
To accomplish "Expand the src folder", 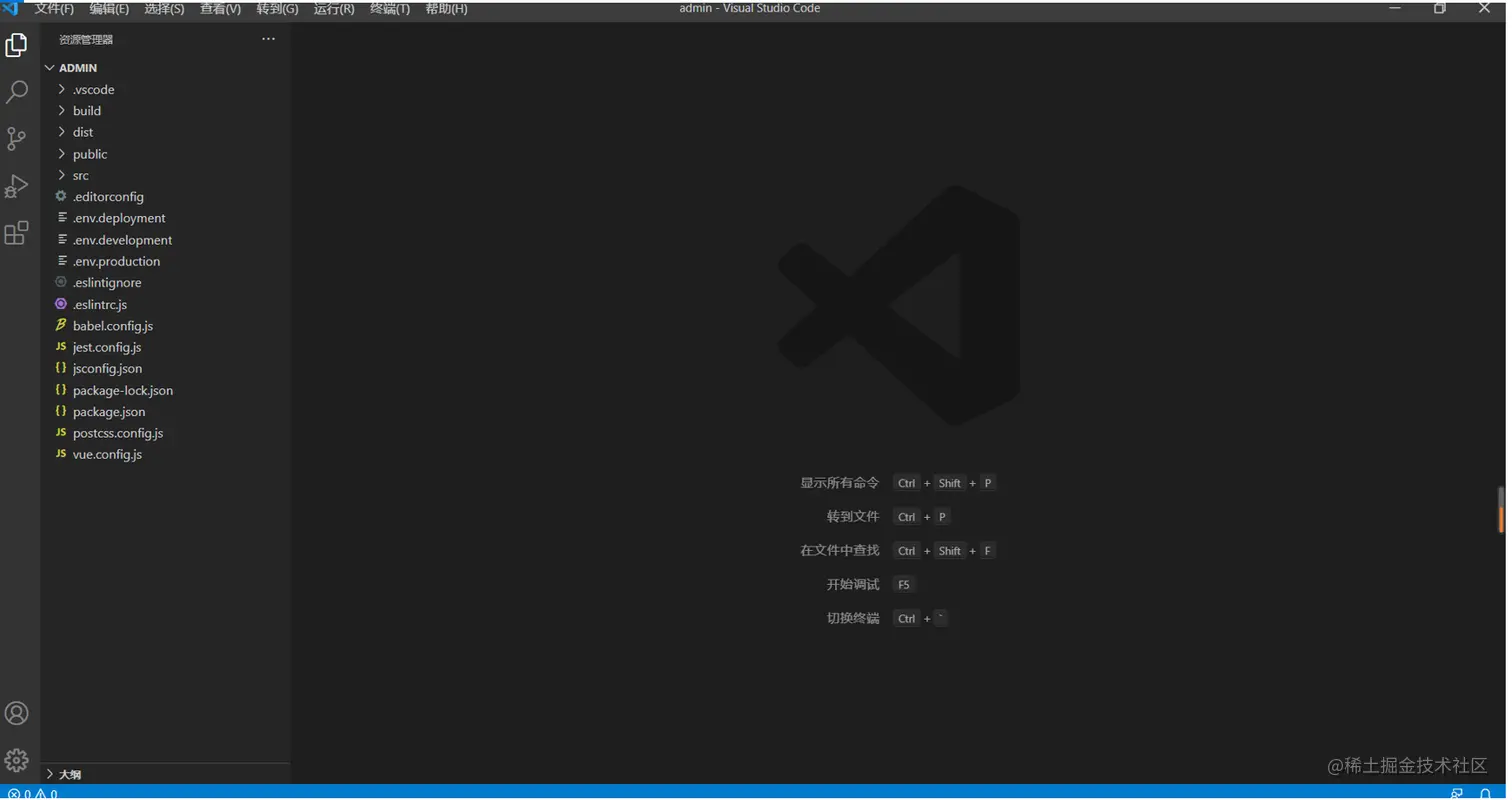I will click(x=165, y=175).
